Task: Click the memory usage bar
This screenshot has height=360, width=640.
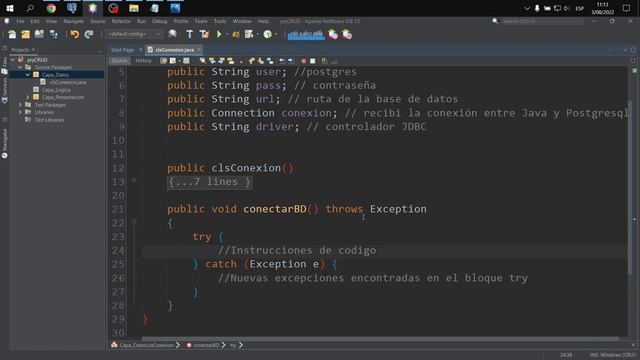Action: click(306, 34)
